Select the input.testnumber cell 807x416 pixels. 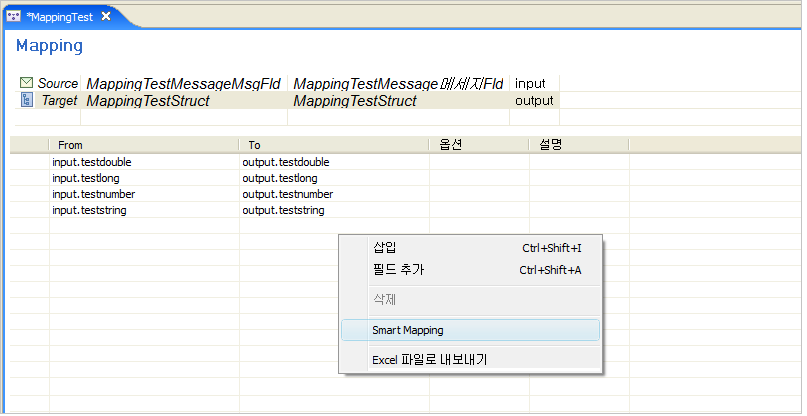point(144,194)
